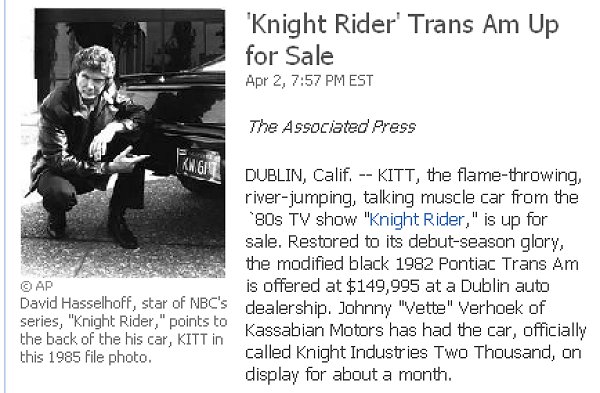
Task: Click the 'Knight Rider' Trans Am headline
Action: (x=402, y=40)
